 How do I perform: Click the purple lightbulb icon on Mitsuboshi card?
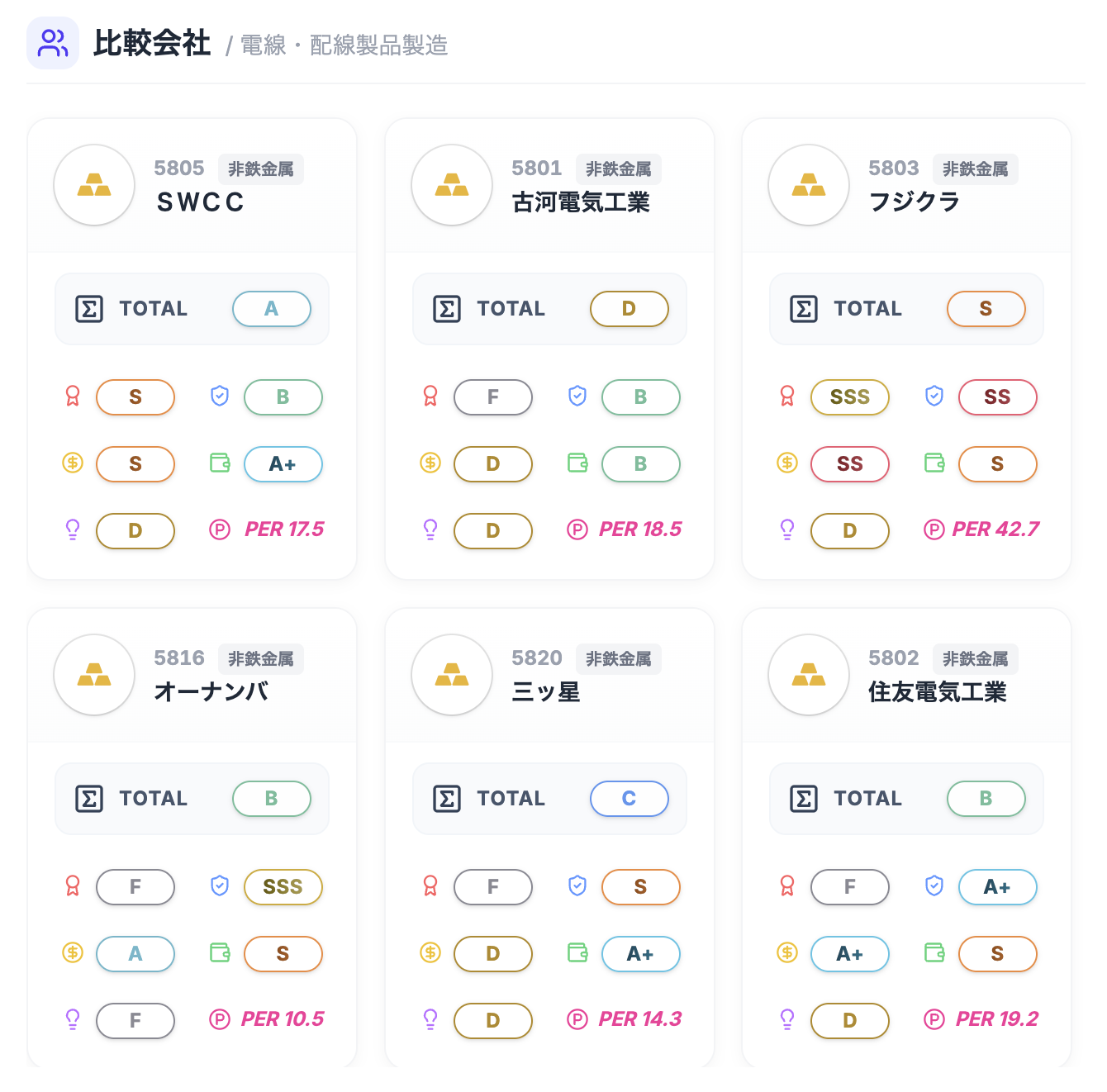[430, 1020]
